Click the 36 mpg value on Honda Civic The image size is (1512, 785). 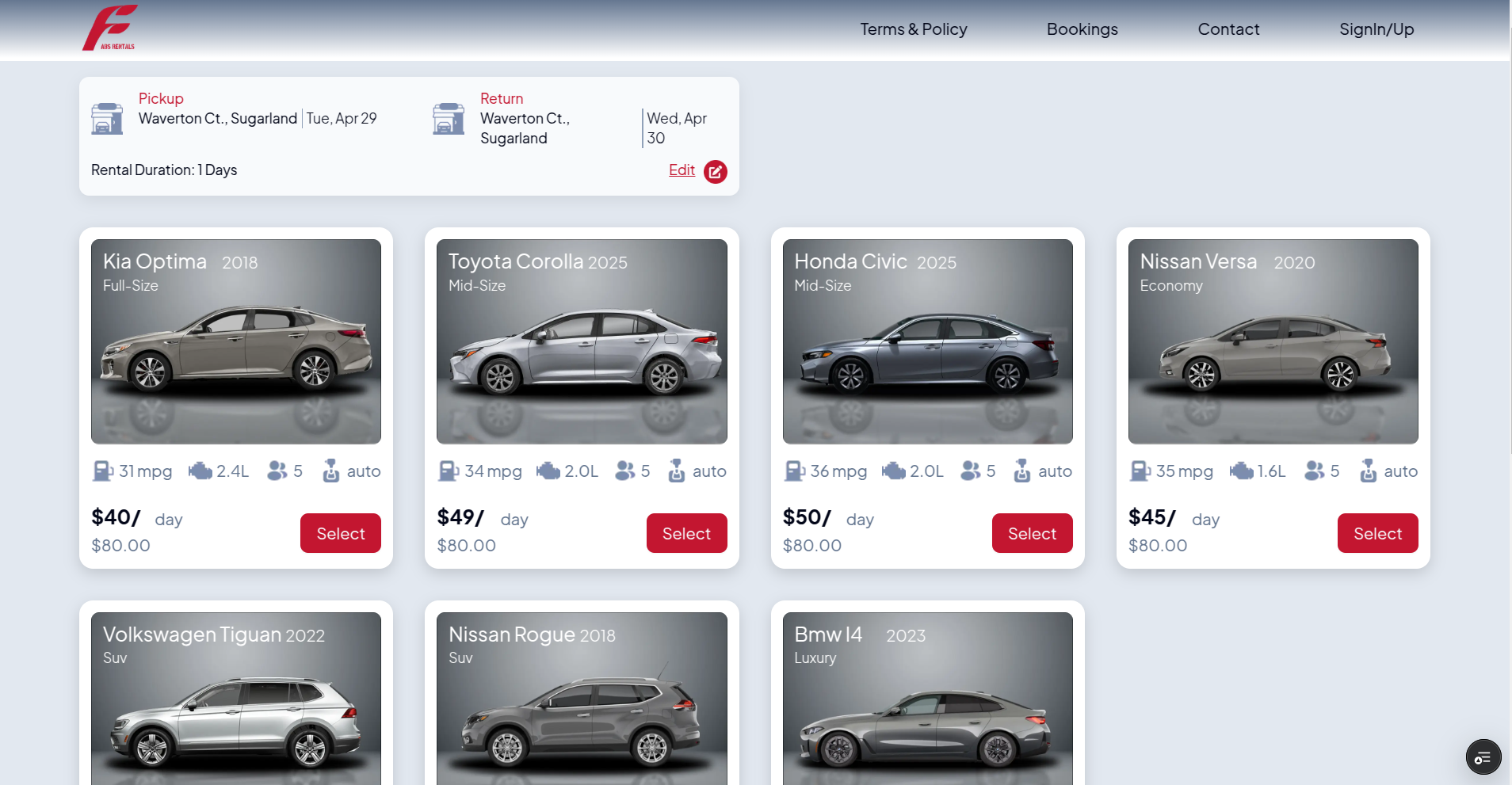coord(838,471)
